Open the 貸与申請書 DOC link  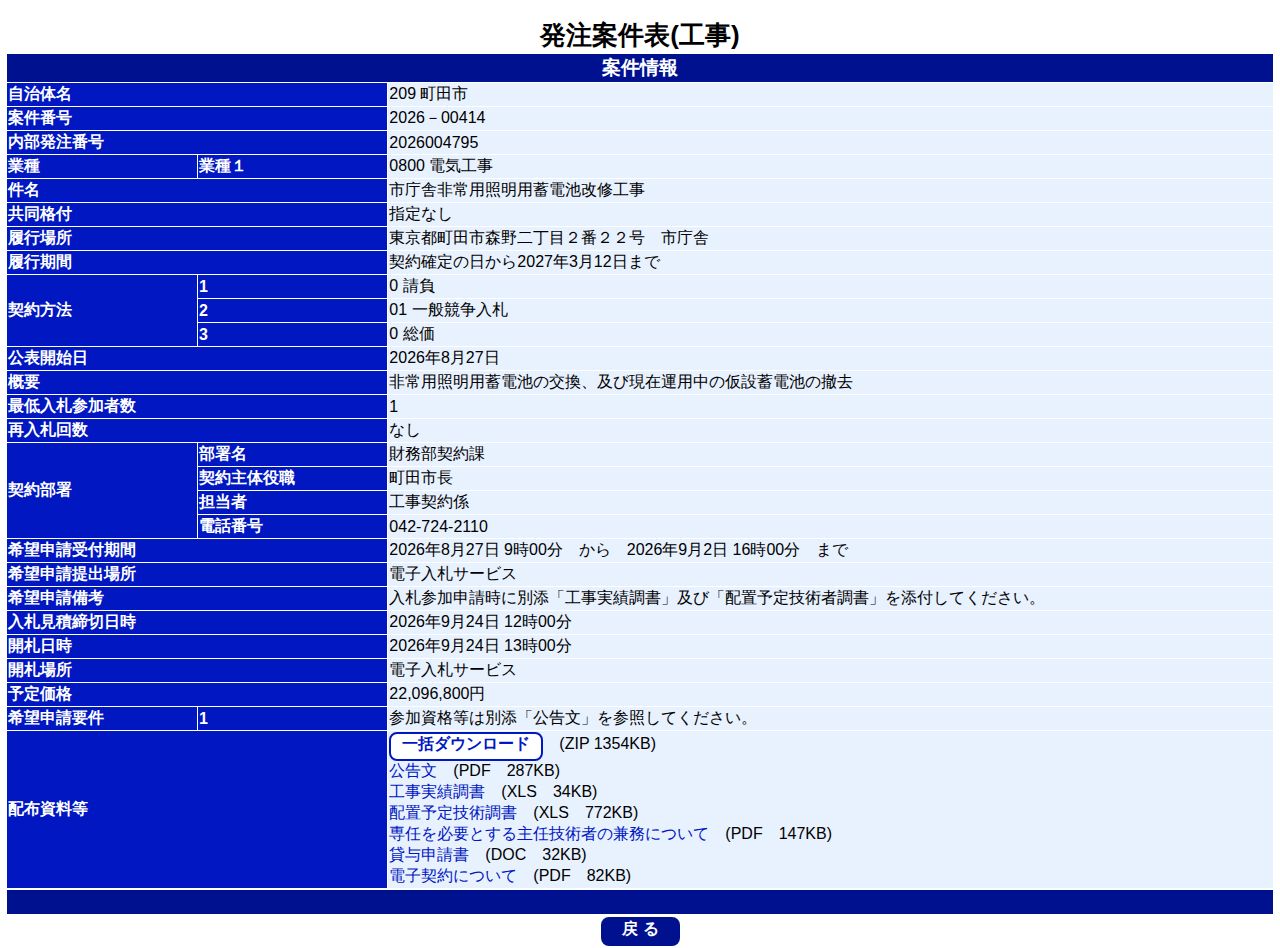tap(429, 855)
